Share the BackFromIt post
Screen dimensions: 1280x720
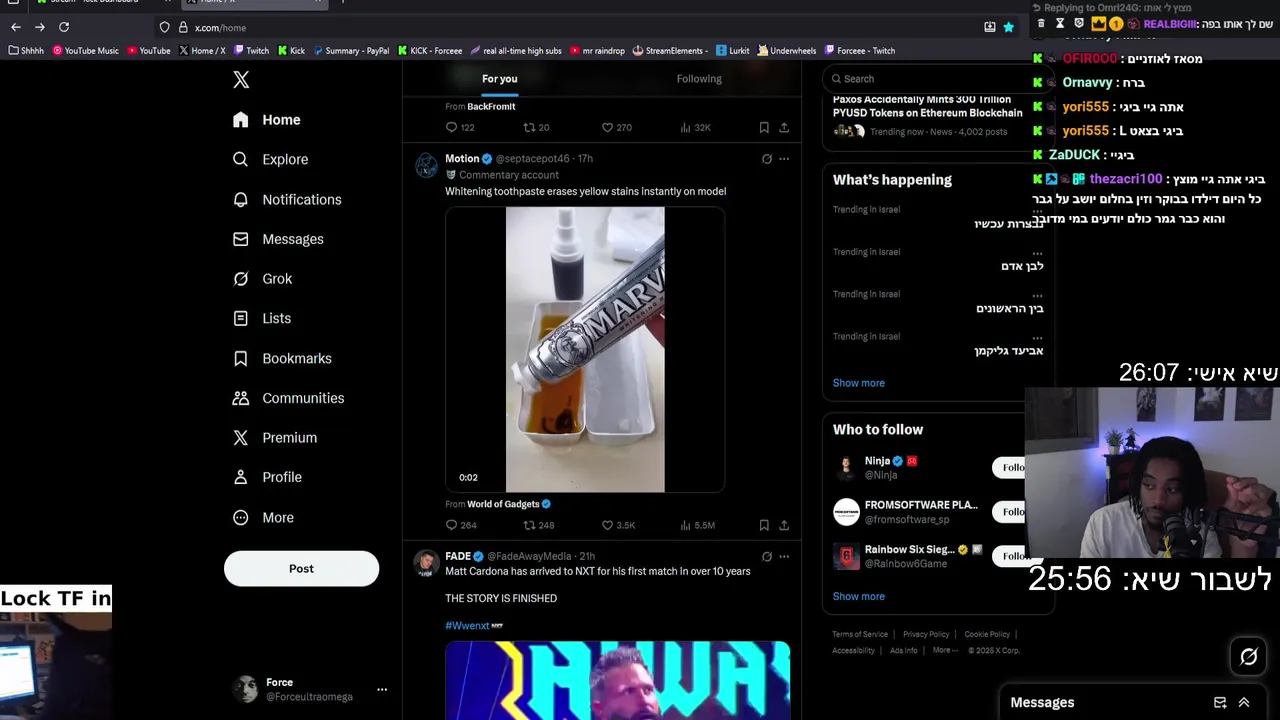click(784, 127)
